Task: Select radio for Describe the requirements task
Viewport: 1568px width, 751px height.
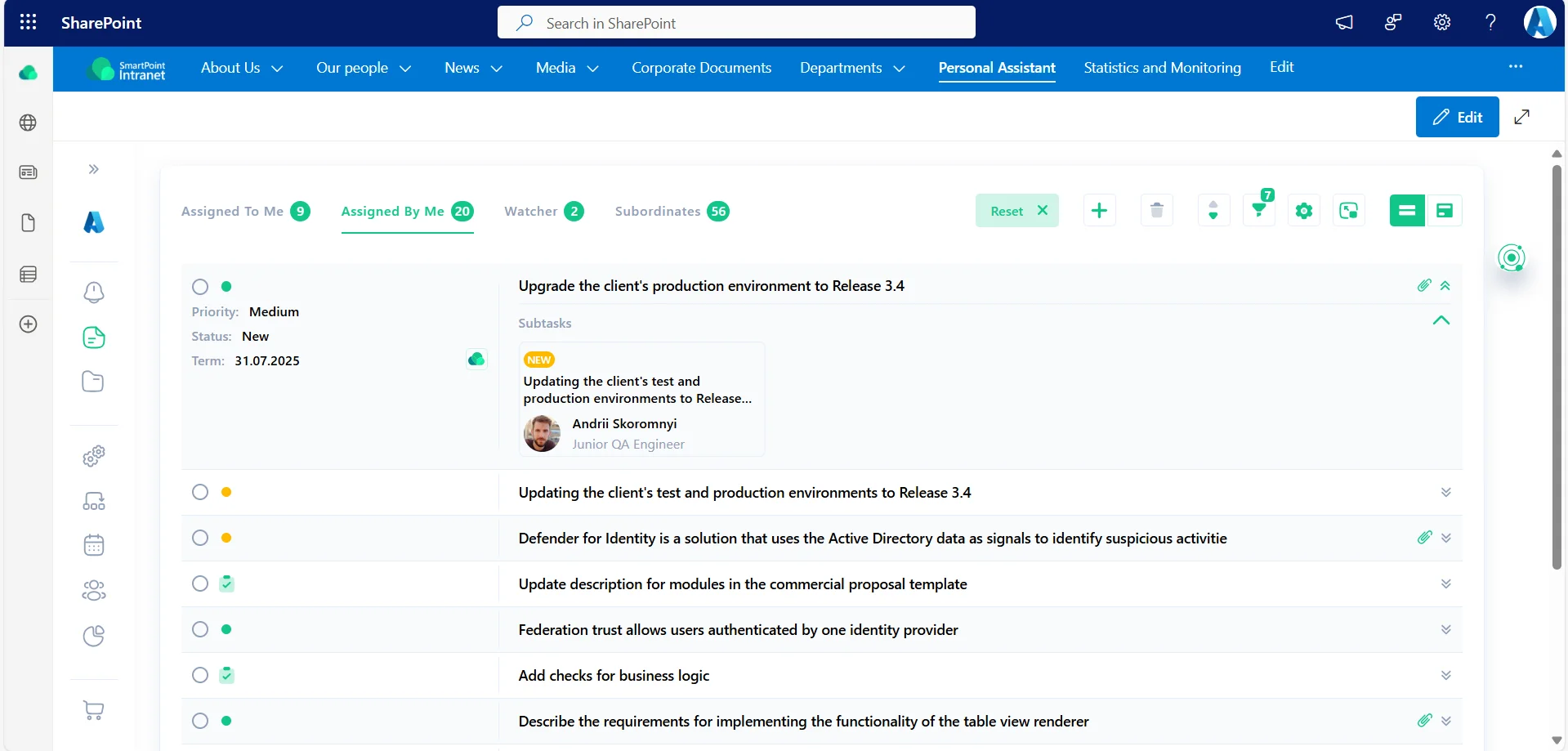Action: tap(200, 721)
